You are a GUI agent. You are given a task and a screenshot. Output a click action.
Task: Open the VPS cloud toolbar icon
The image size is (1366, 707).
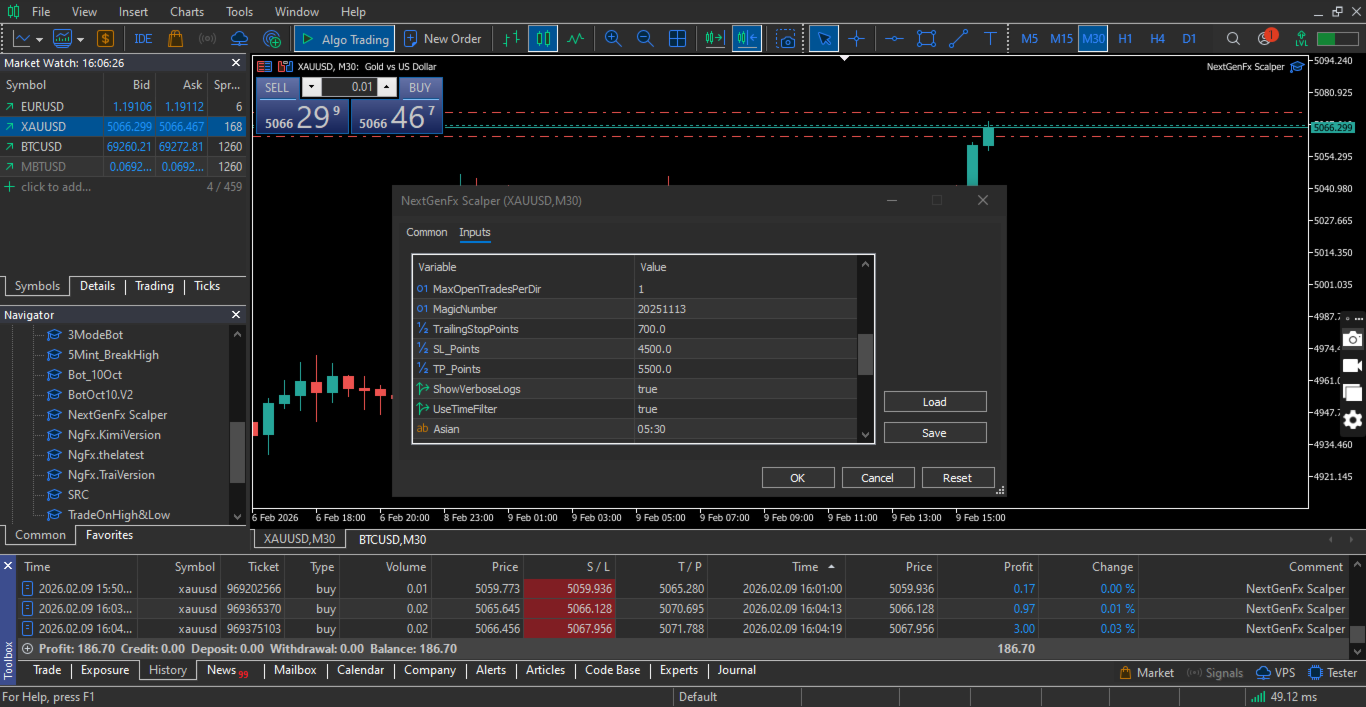click(x=240, y=39)
